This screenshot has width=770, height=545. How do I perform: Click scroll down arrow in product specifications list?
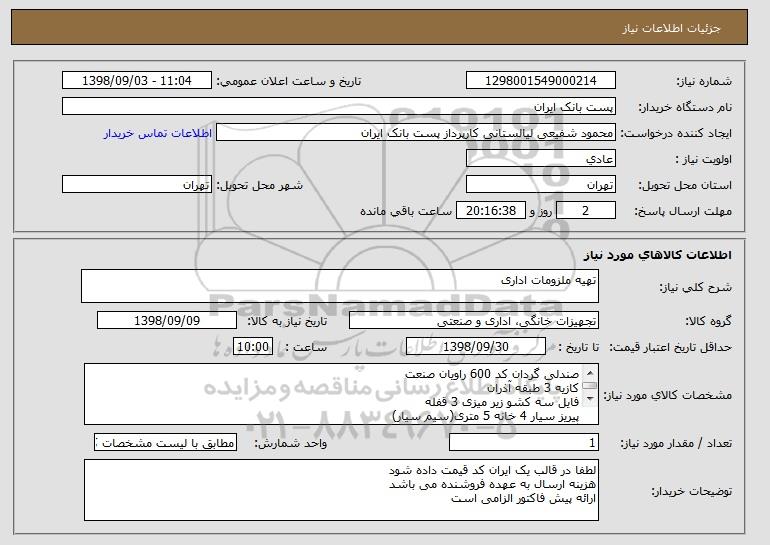coord(590,399)
